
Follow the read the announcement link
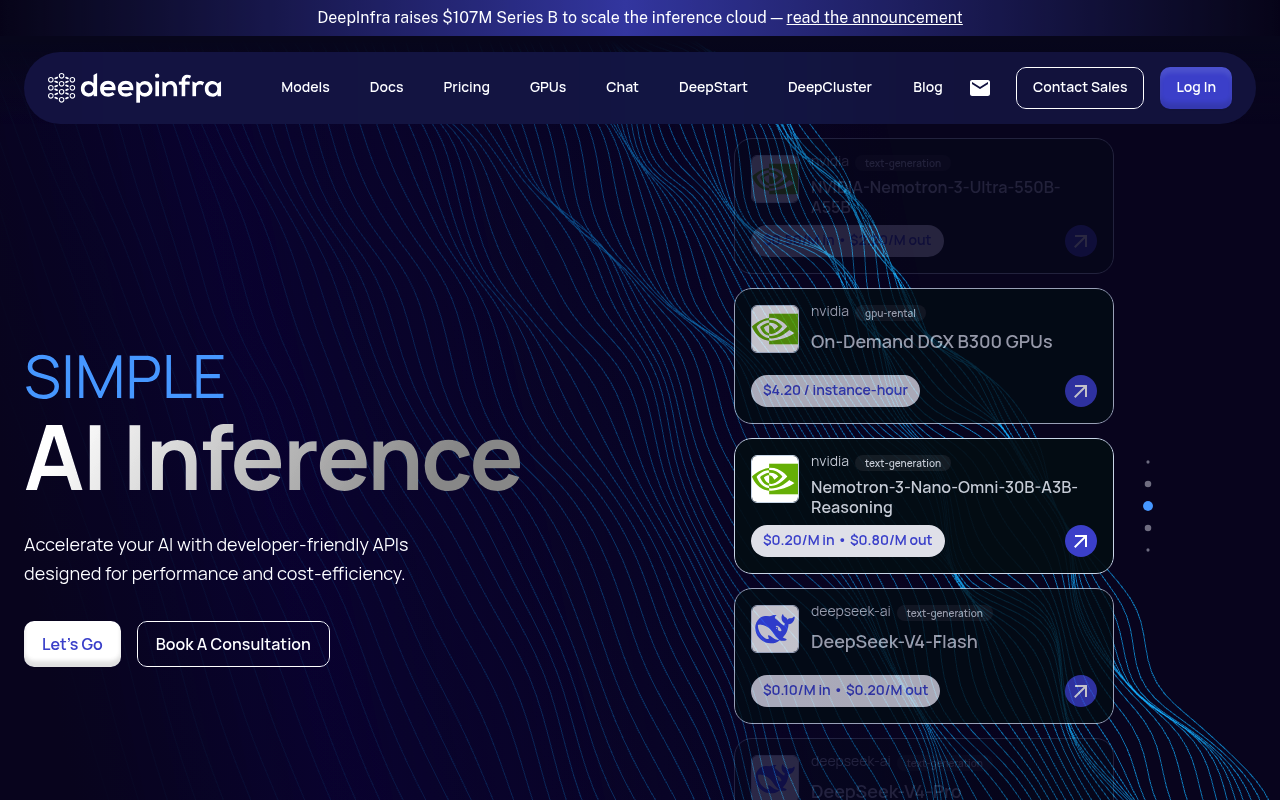[875, 17]
